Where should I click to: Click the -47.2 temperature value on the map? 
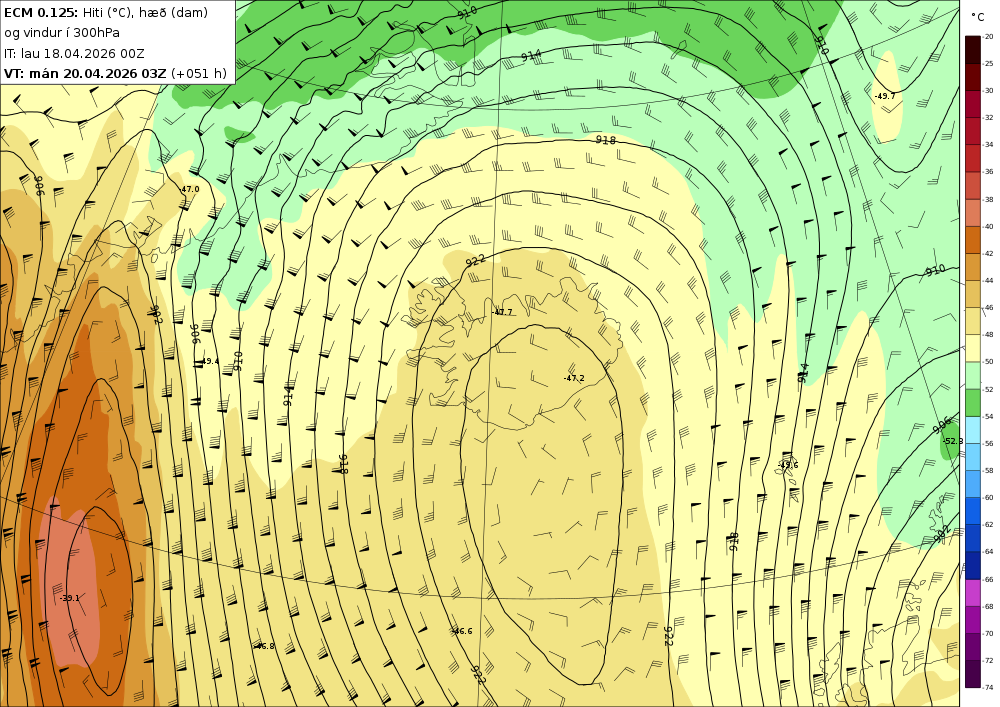574,378
